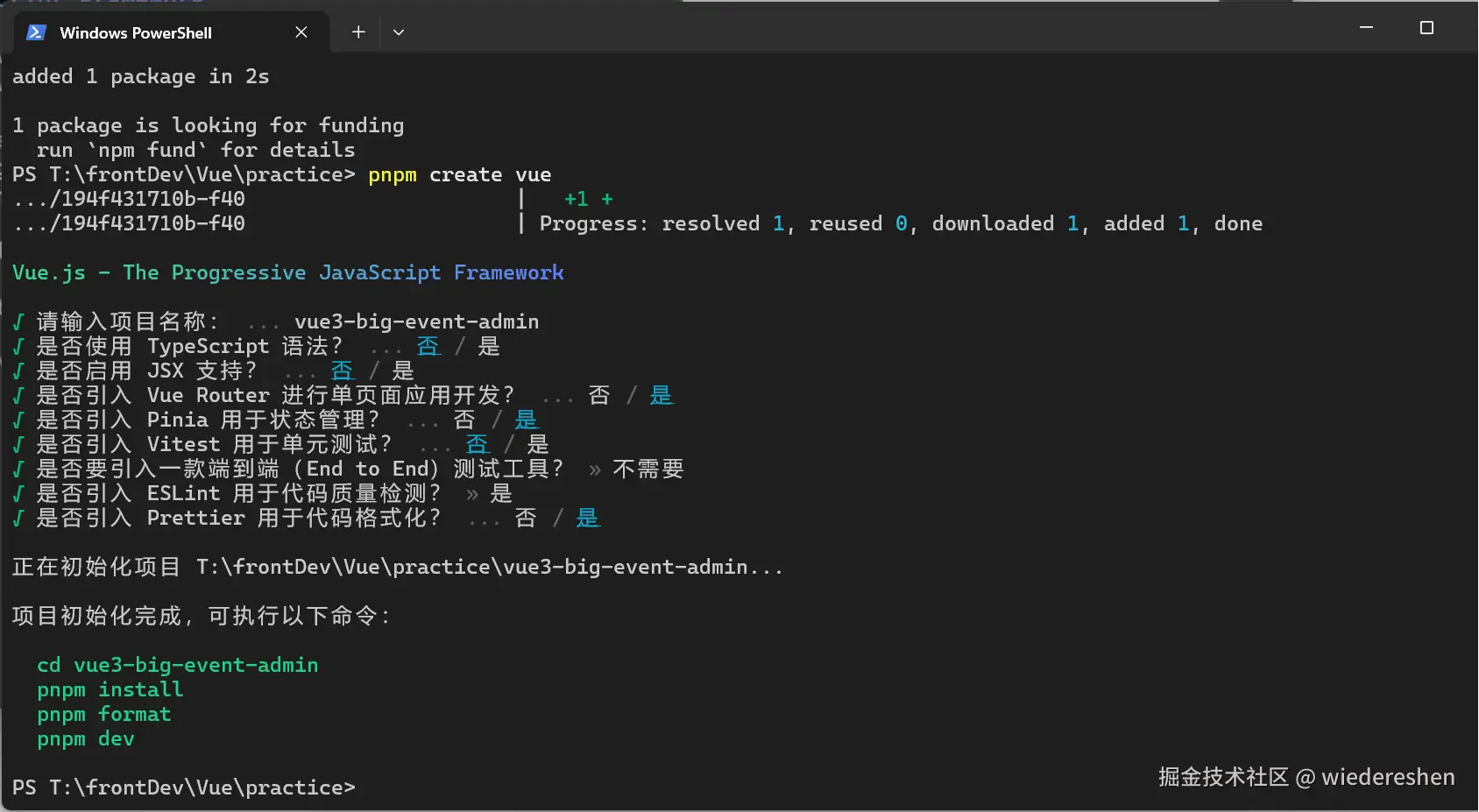Click the "是否使用 TypeScript 语法?" question
Screen dimensions: 1479x812
click(x=190, y=347)
